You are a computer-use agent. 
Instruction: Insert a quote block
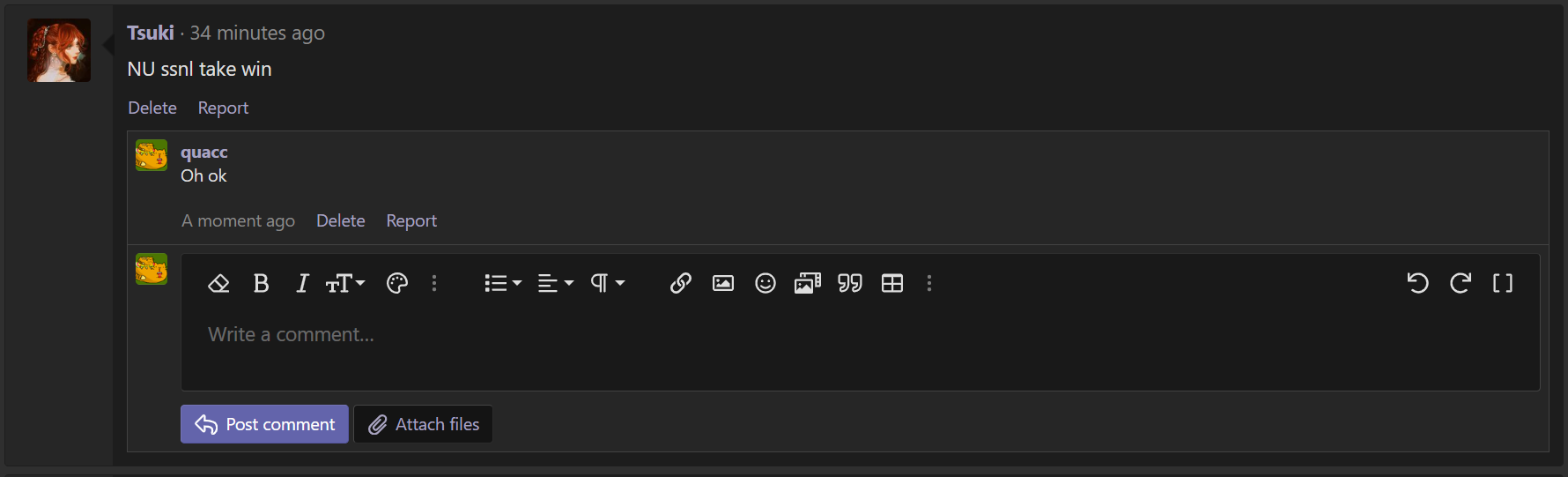click(850, 283)
